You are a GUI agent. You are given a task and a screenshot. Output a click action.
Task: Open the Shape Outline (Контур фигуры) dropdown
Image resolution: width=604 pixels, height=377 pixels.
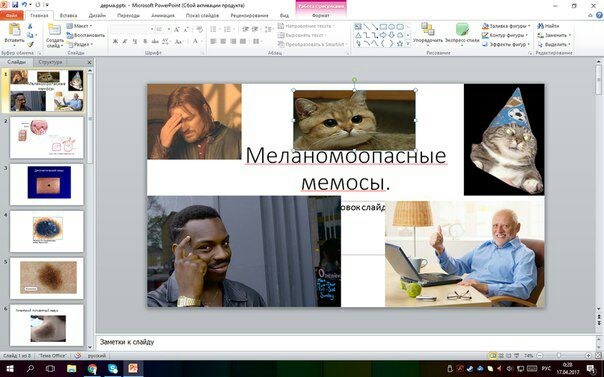coord(505,35)
